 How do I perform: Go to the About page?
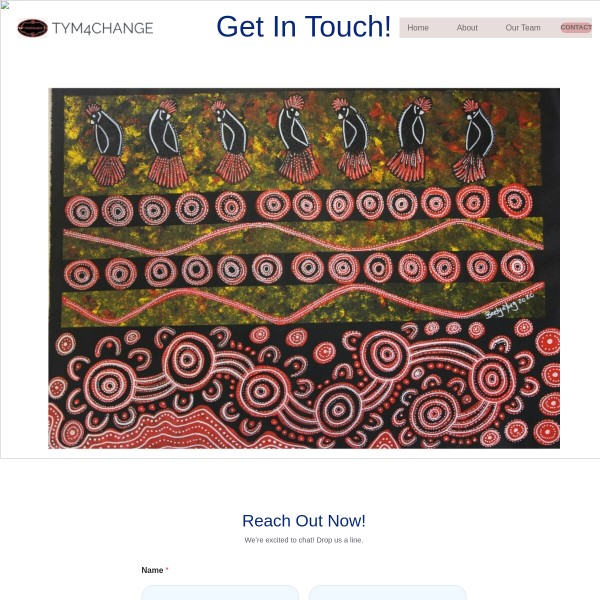pos(467,28)
